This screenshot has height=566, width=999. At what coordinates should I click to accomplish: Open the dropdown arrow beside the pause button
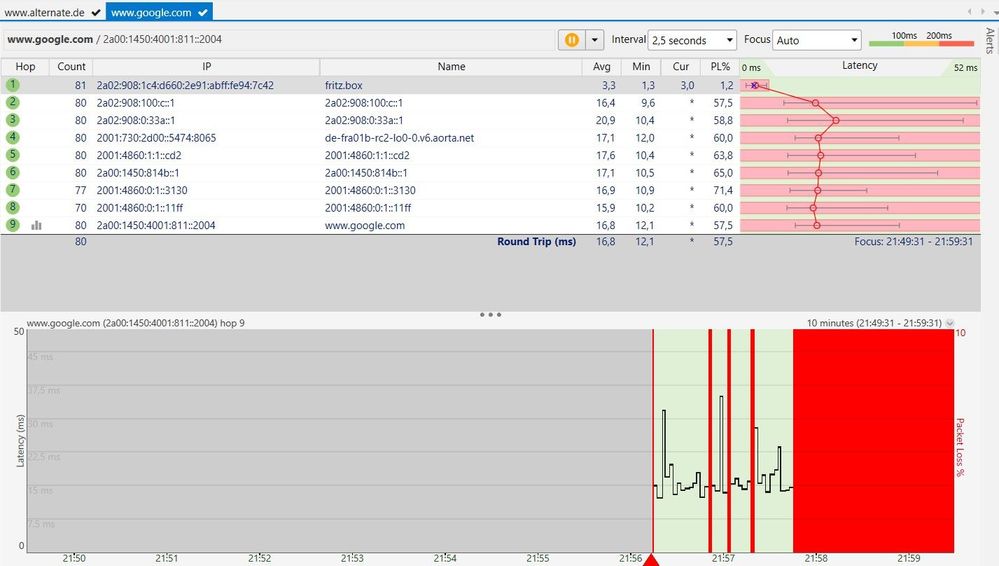596,40
